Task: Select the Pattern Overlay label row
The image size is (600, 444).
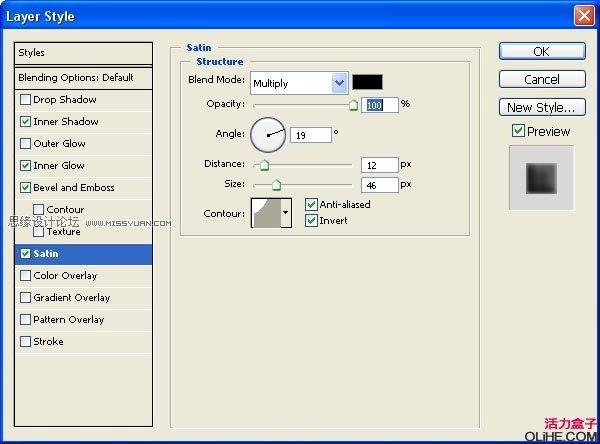Action: coord(83,320)
